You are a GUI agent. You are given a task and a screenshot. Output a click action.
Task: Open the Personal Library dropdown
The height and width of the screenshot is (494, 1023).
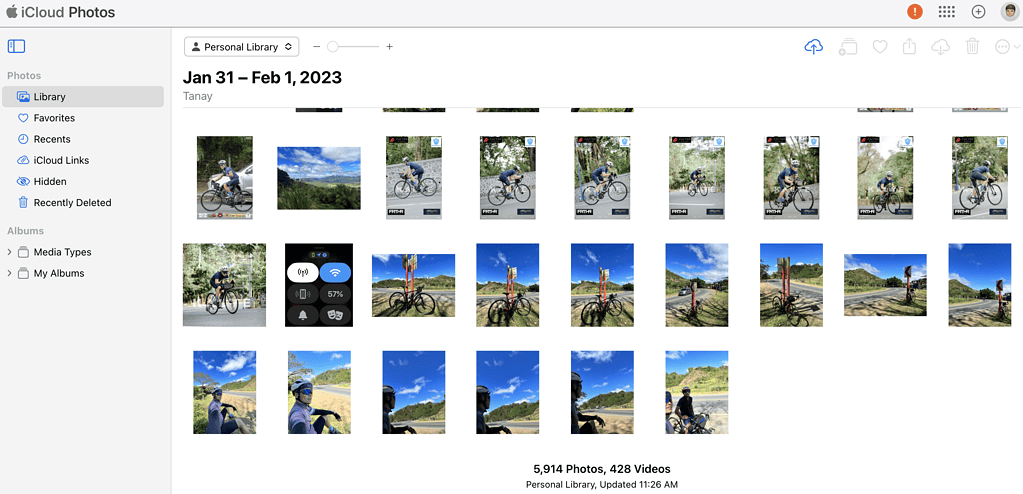(241, 47)
